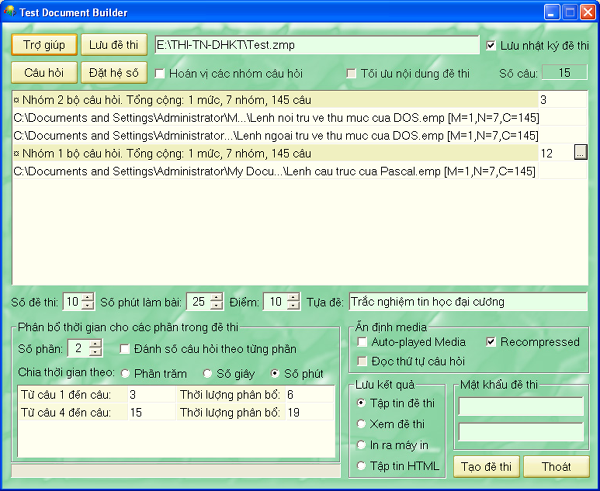
Task: Click the first Mật khẩu đề thi field
Action: [x=521, y=406]
